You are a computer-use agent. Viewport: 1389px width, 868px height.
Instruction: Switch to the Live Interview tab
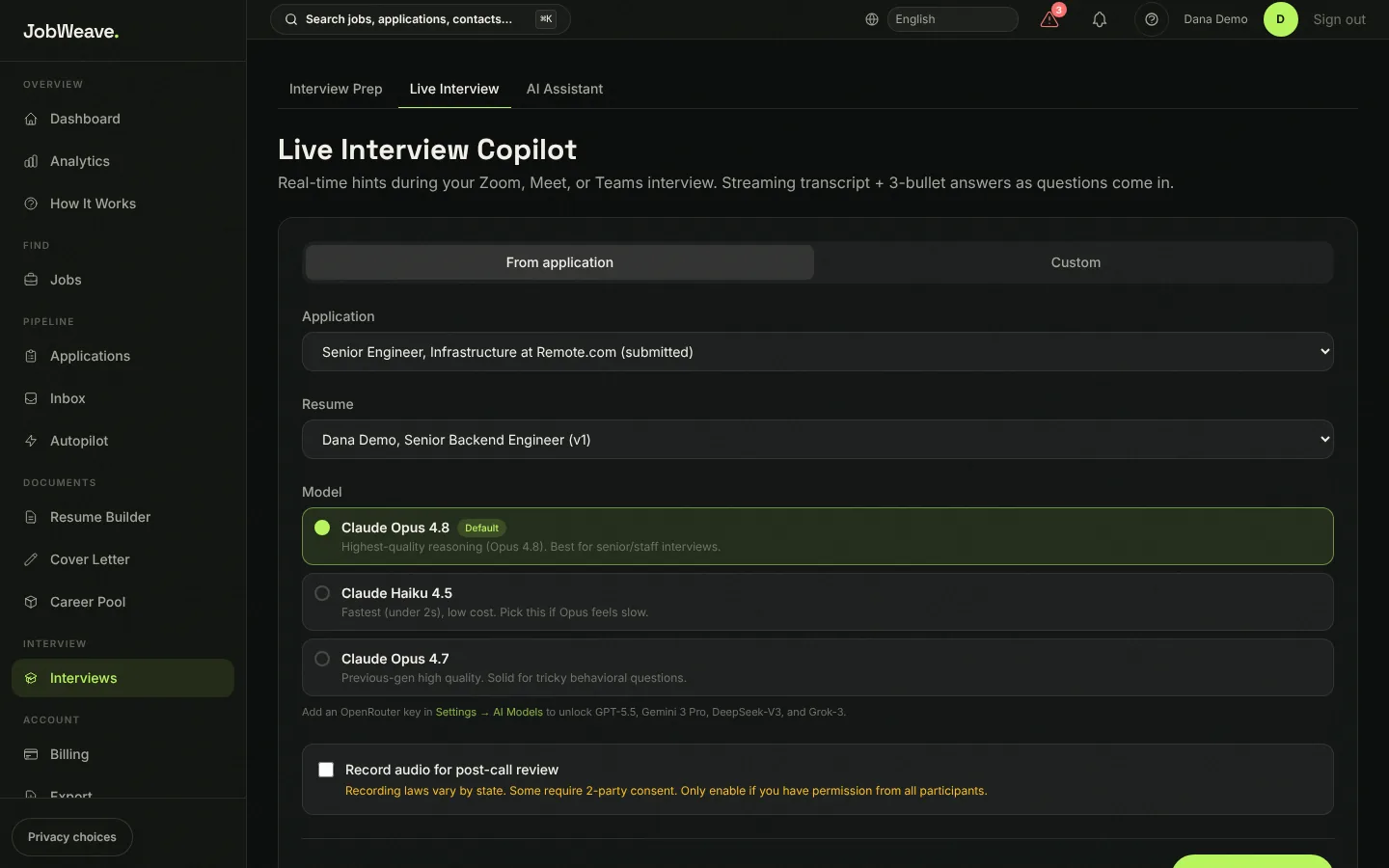454,89
